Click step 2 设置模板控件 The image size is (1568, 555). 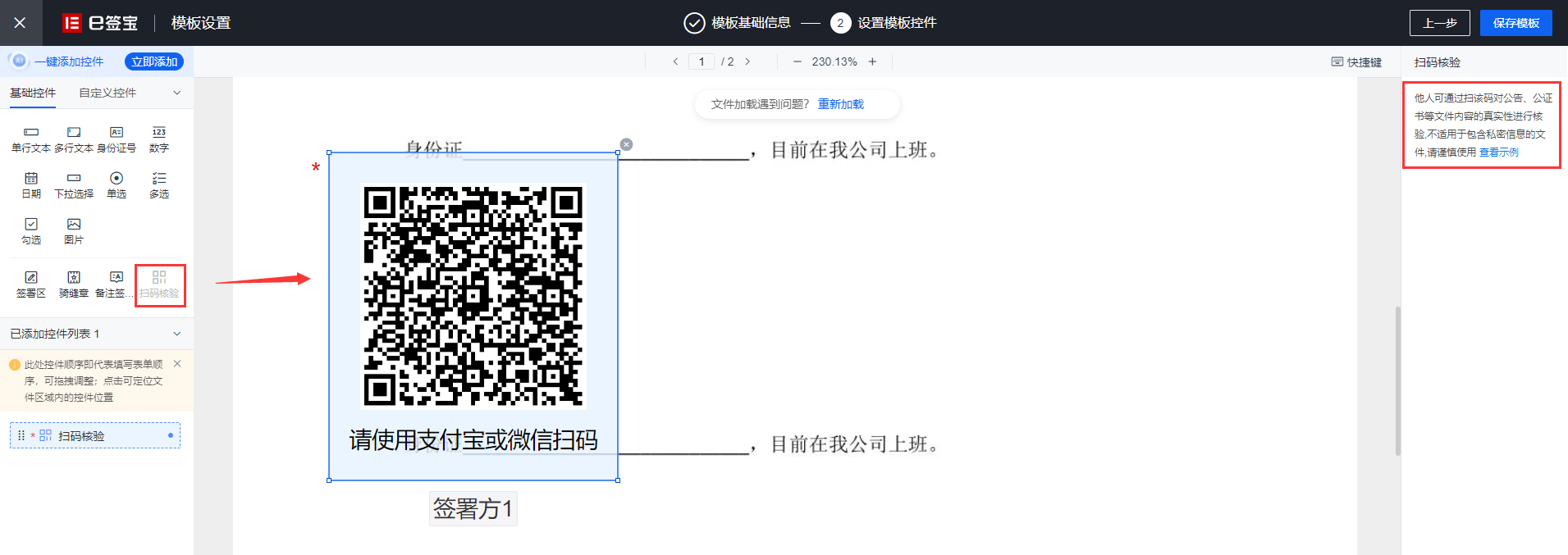click(884, 23)
